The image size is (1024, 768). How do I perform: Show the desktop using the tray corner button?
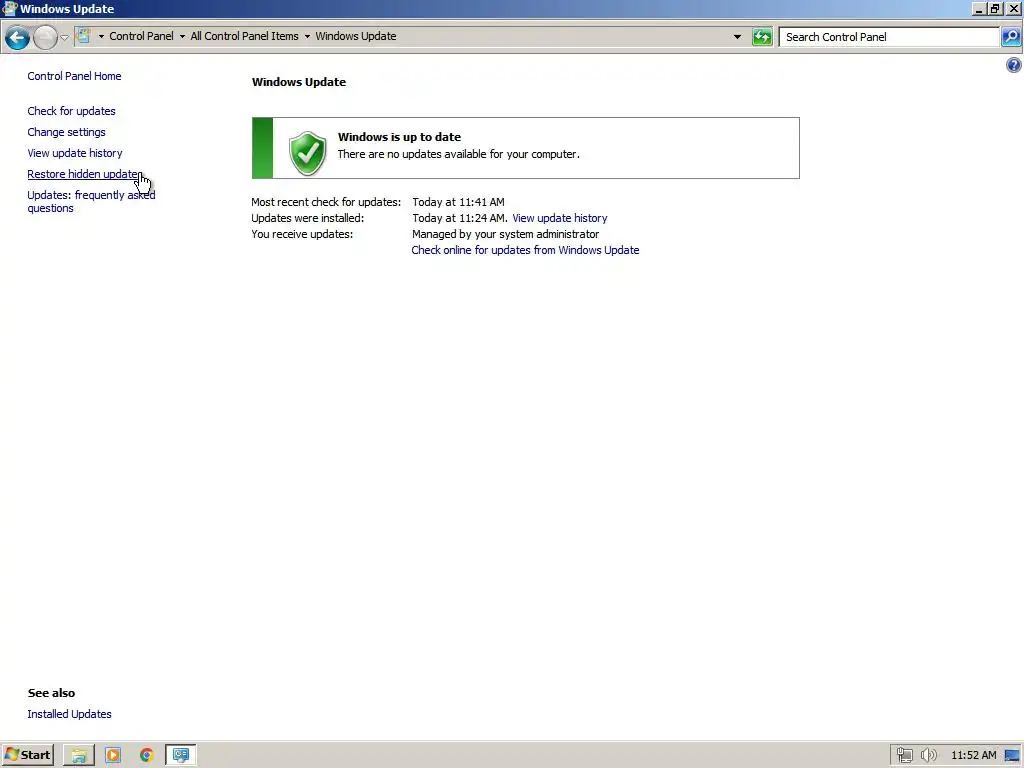click(x=1013, y=756)
